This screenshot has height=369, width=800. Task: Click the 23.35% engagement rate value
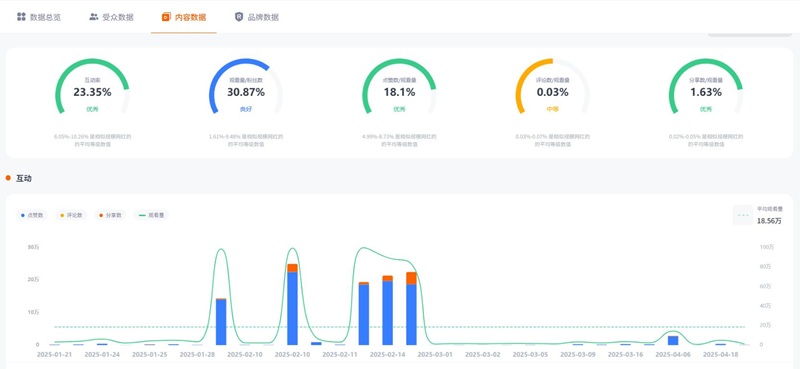pos(92,92)
